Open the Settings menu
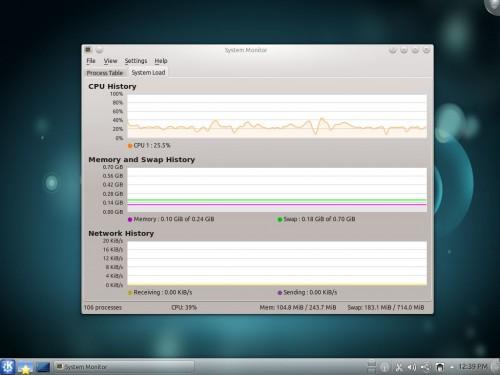500x375 pixels. (136, 61)
